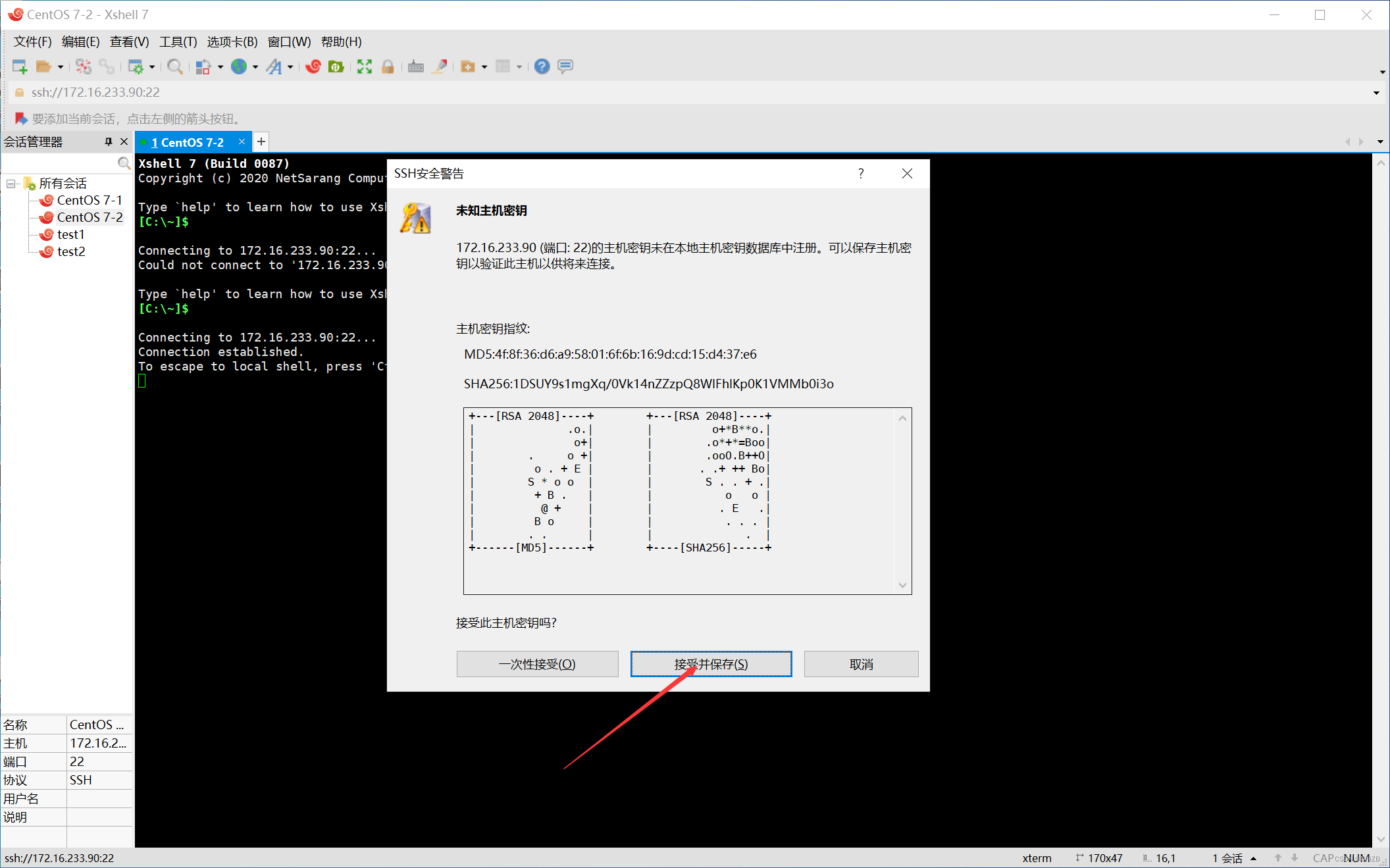1390x868 pixels.
Task: Click the 接受并保存(S) button
Action: (x=711, y=664)
